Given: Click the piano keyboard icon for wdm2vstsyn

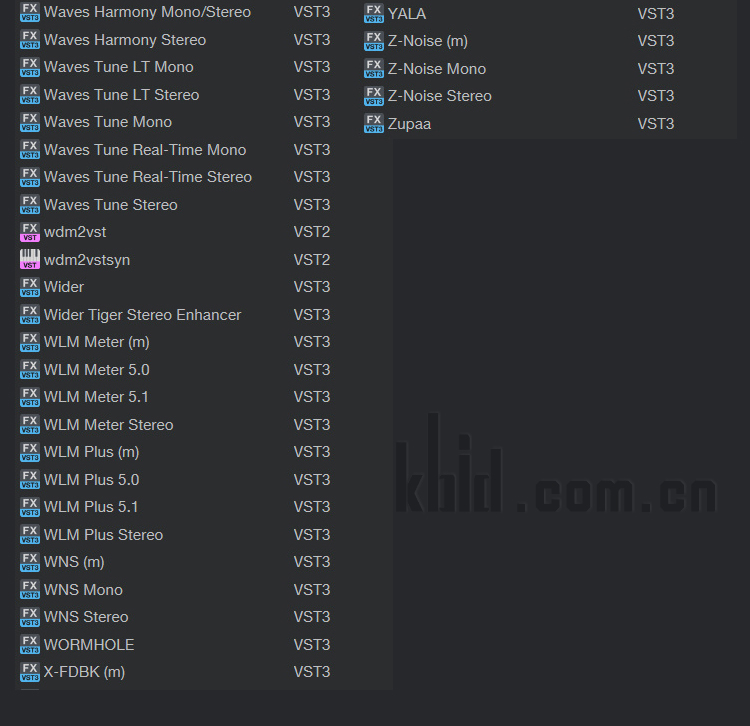Looking at the screenshot, I should point(30,260).
